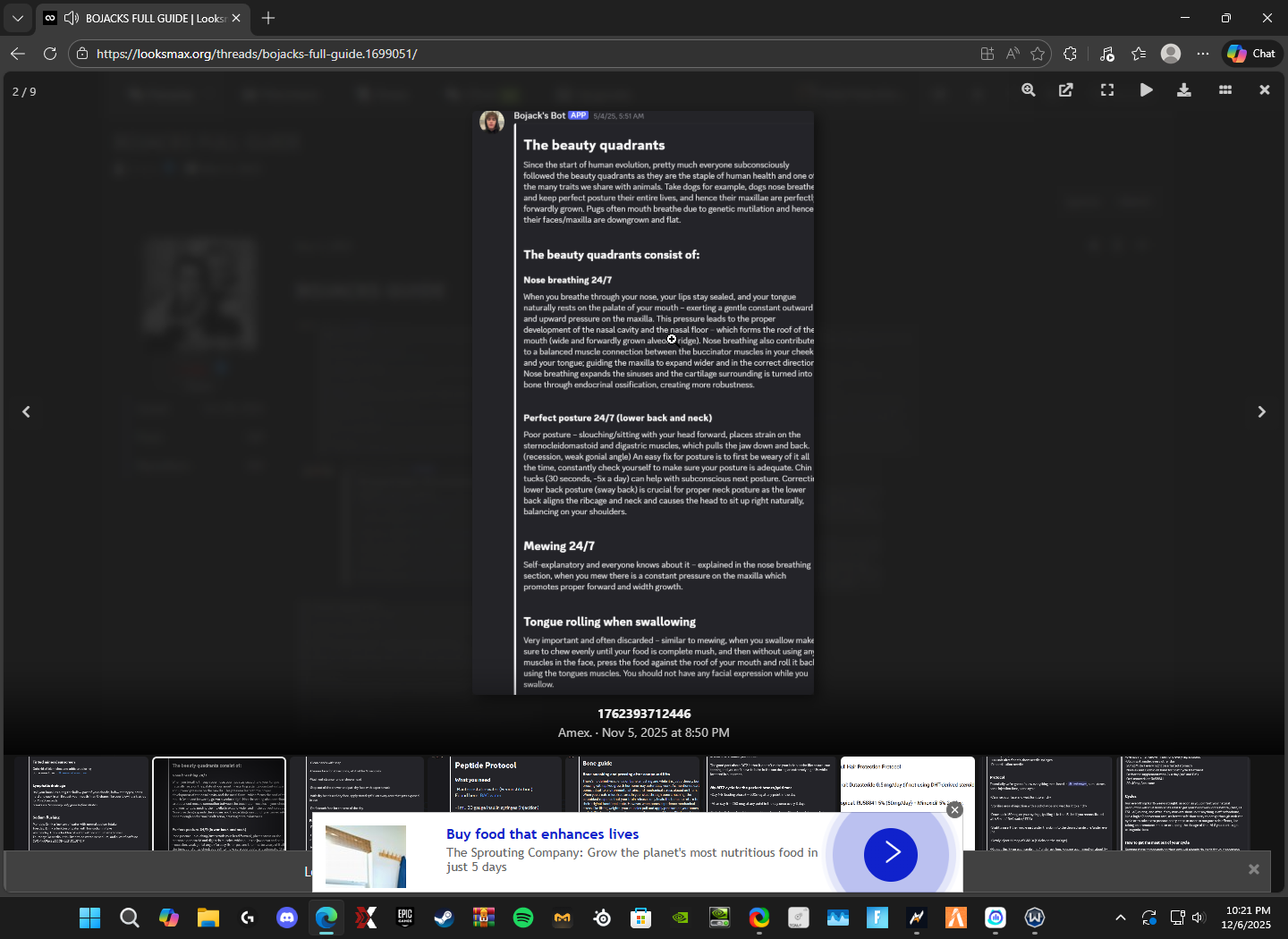Open Epic Games Launcher from taskbar
Screen dimensions: 1288x939
point(405,918)
